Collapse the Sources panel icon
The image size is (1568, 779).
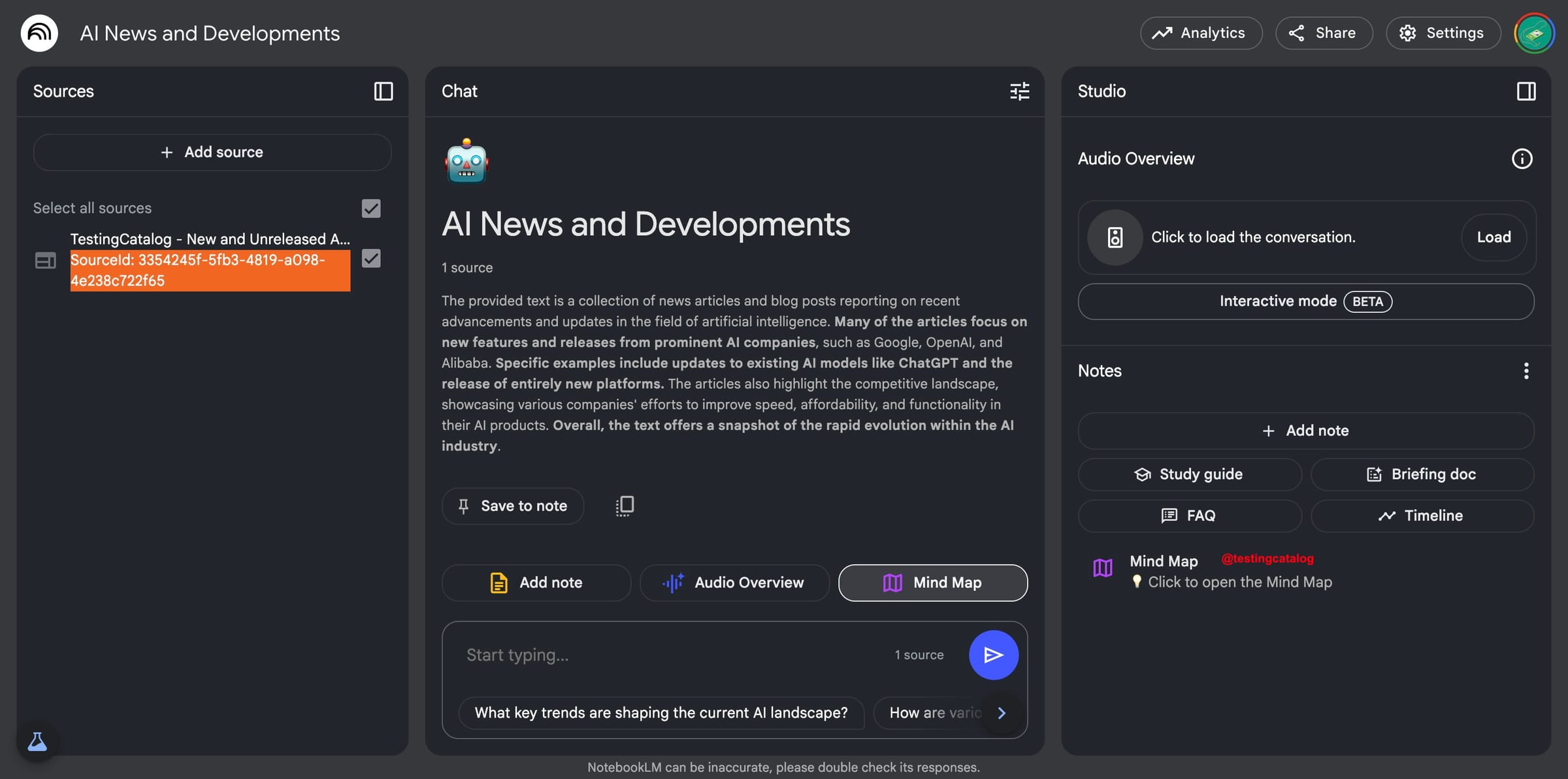coord(384,91)
